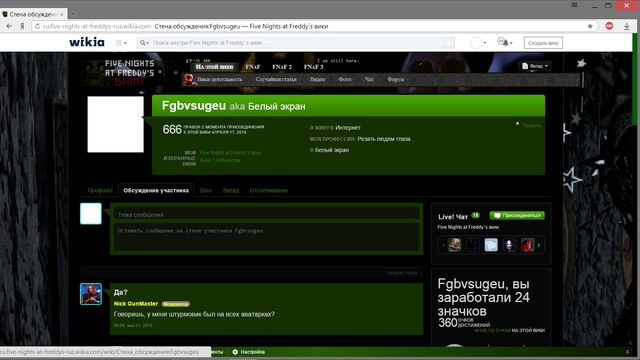Bookmark the page with the star icon
Image resolution: width=640 pixels, height=360 pixels.
pos(590,26)
